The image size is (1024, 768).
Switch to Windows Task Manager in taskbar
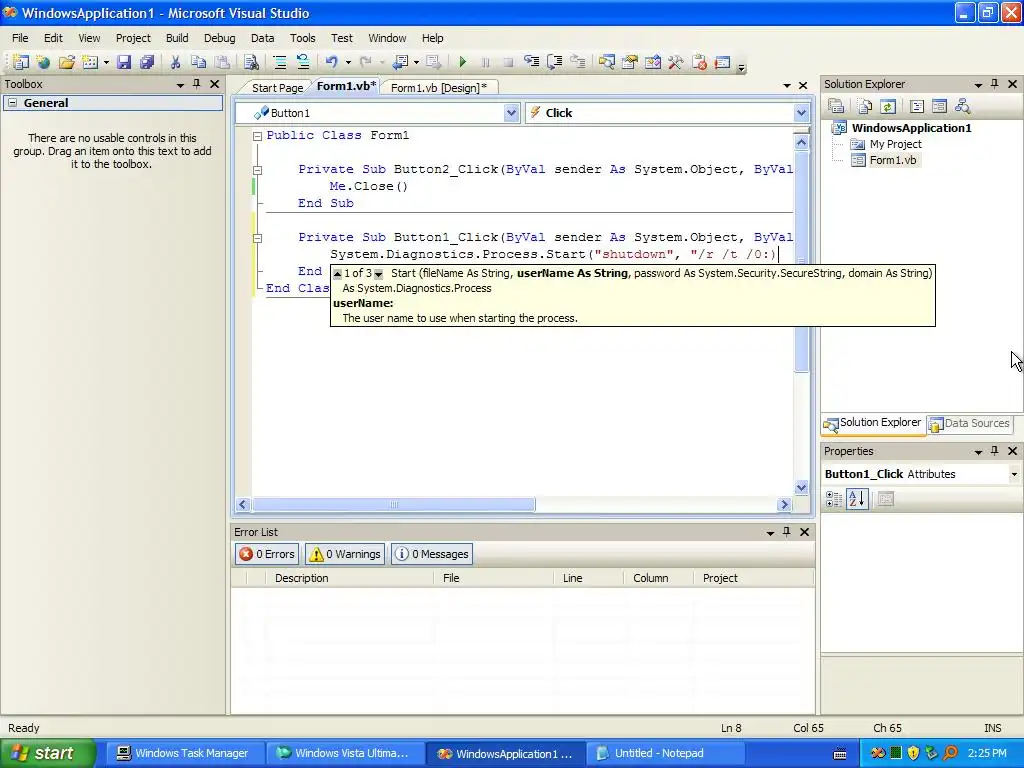(183, 753)
